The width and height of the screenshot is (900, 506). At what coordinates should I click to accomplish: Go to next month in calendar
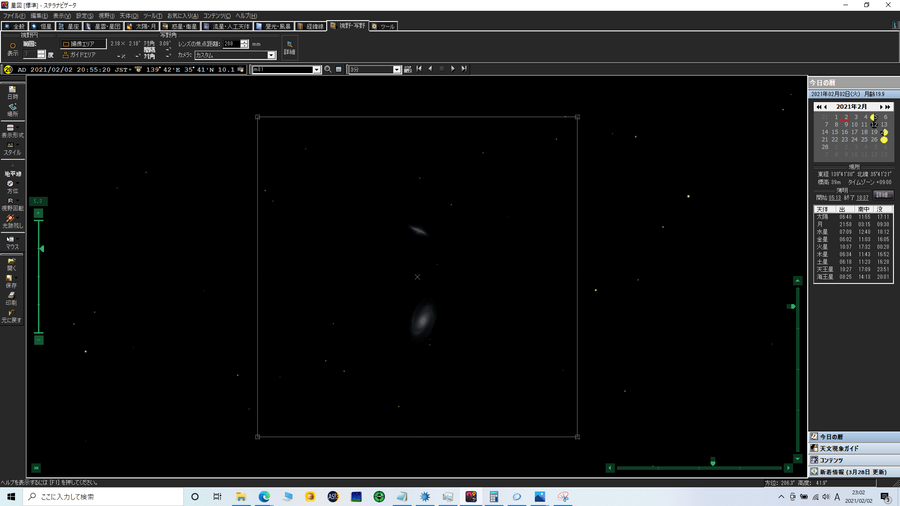pos(881,107)
